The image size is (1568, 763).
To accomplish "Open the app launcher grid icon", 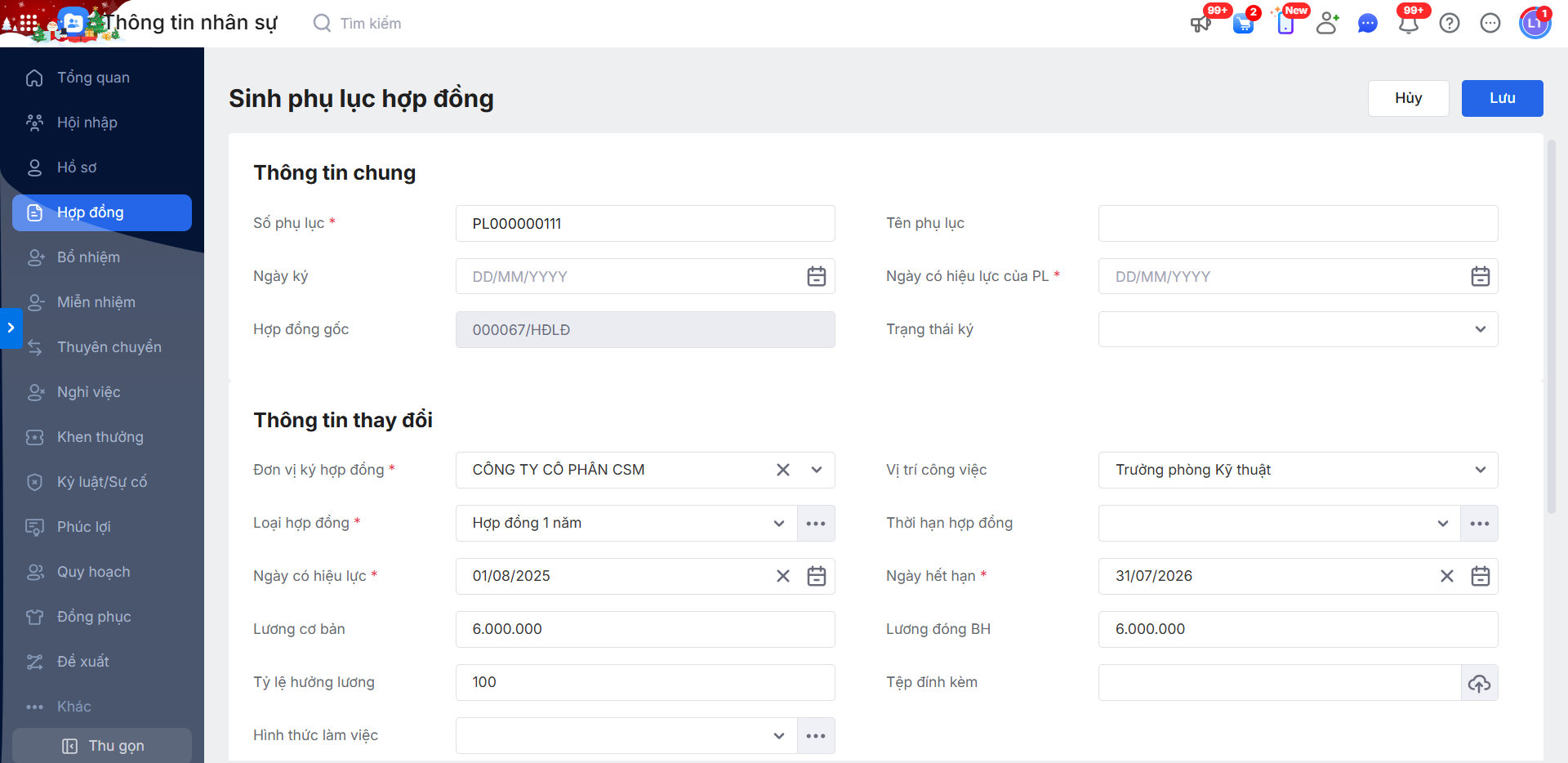I will (x=28, y=23).
